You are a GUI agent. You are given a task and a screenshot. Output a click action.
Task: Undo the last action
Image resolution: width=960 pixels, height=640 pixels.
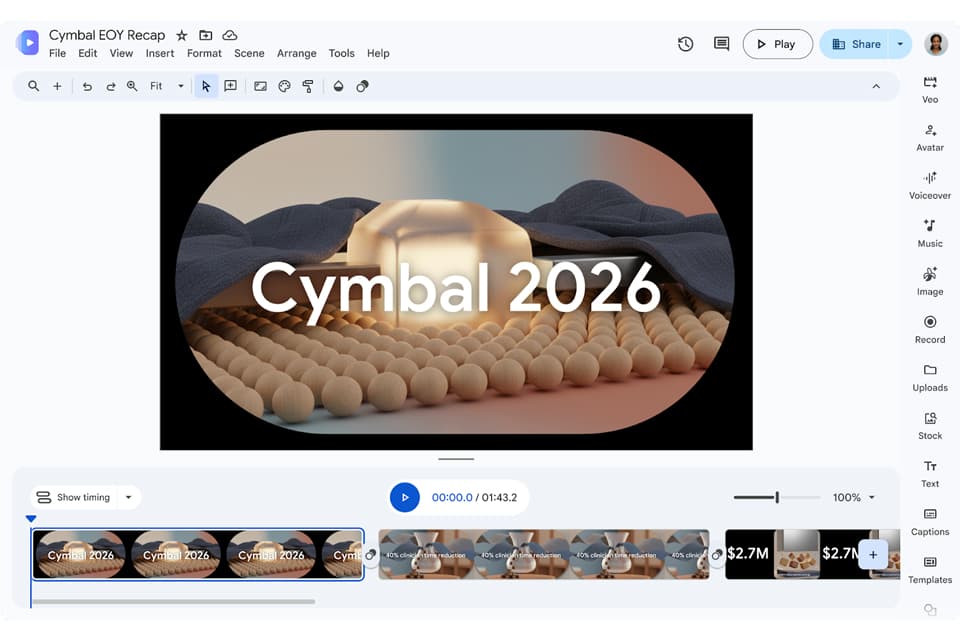click(87, 86)
